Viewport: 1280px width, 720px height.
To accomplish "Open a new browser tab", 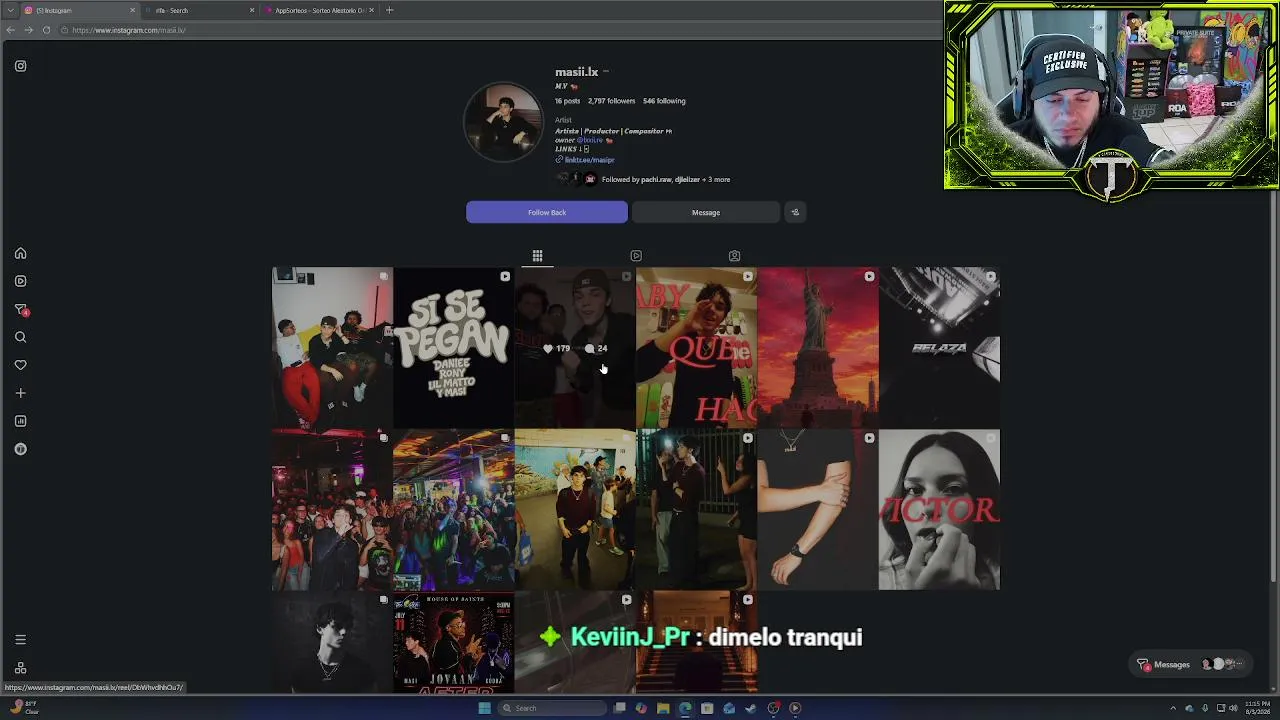I will 389,10.
